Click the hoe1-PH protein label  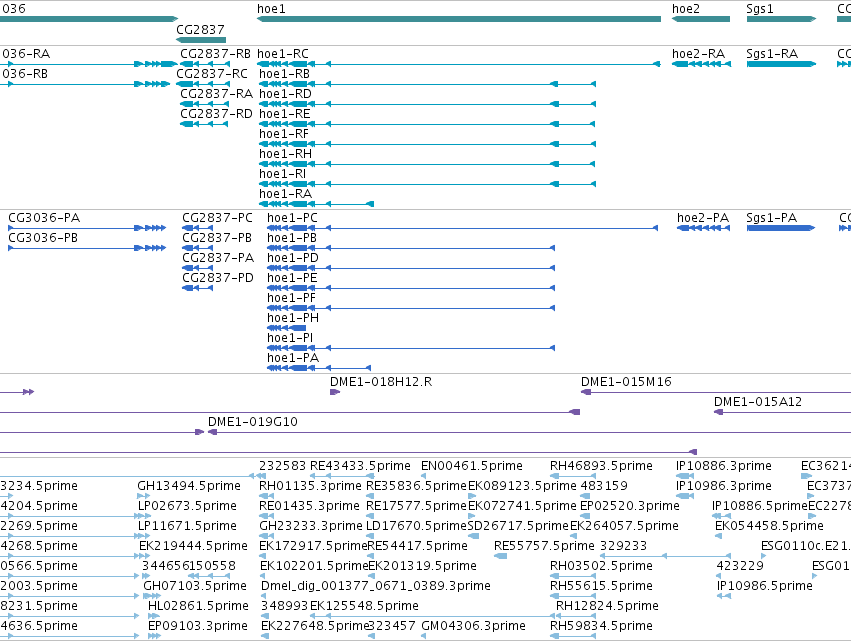pos(293,318)
